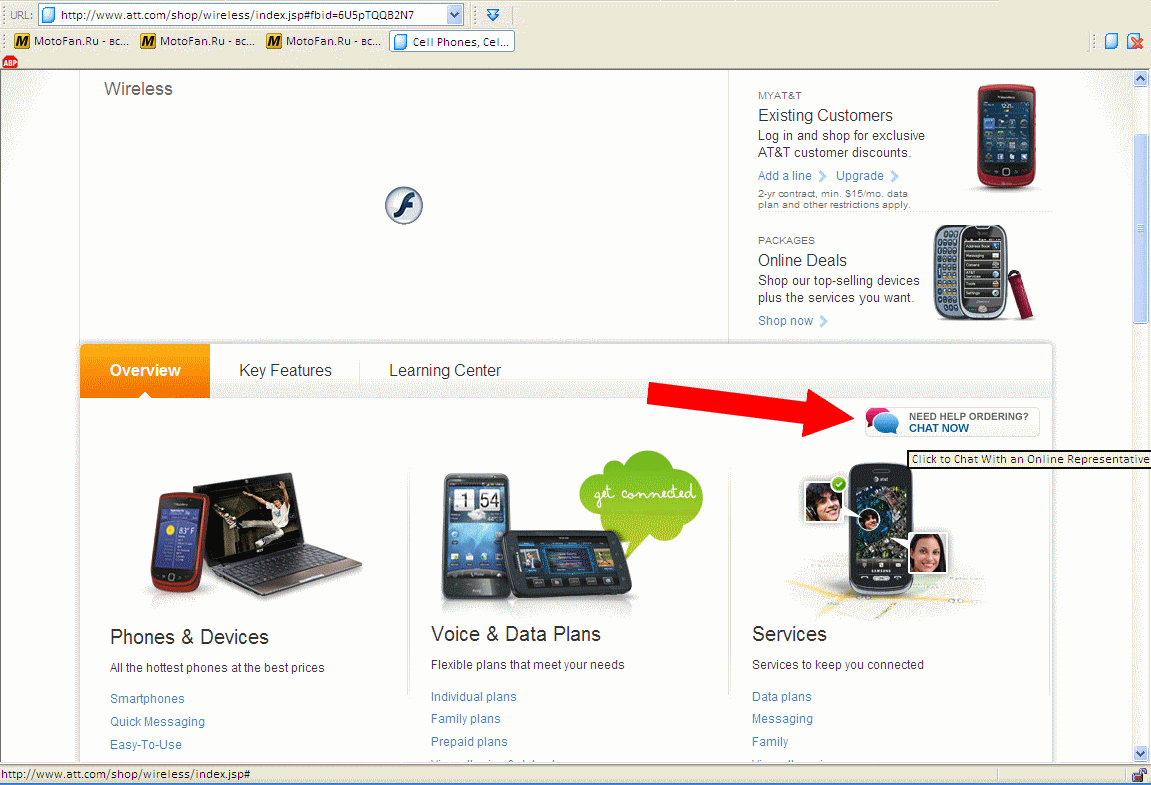
Task: Open the Smartphones link
Action: (147, 699)
